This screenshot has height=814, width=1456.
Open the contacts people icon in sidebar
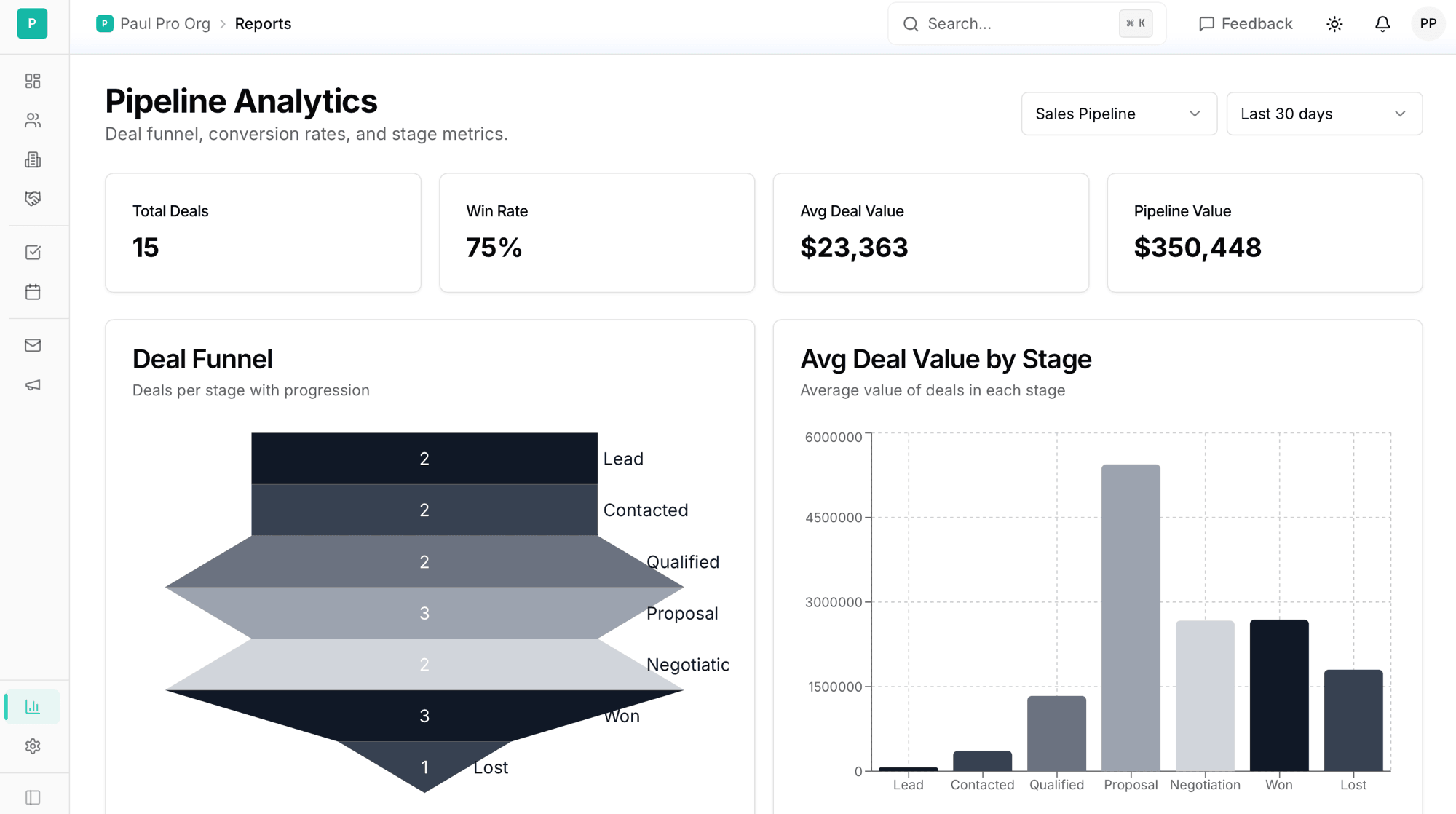click(33, 120)
